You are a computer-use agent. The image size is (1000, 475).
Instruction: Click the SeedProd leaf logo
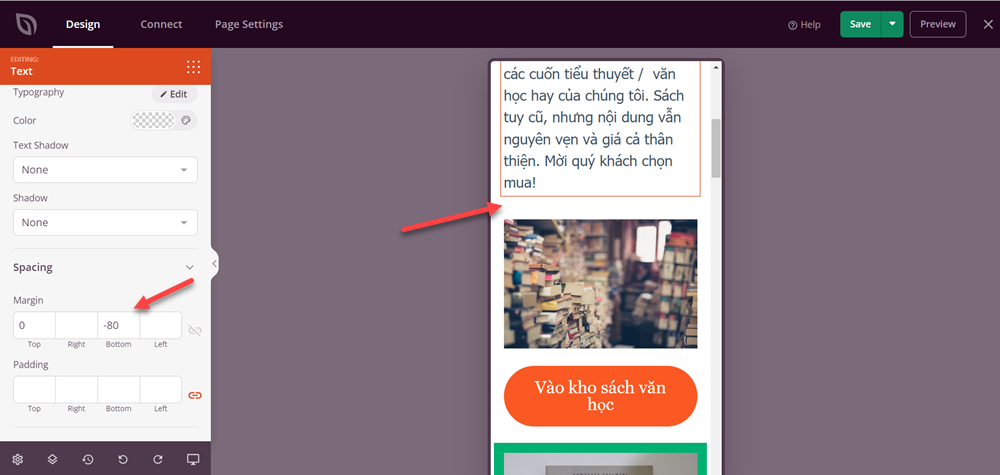pos(24,24)
